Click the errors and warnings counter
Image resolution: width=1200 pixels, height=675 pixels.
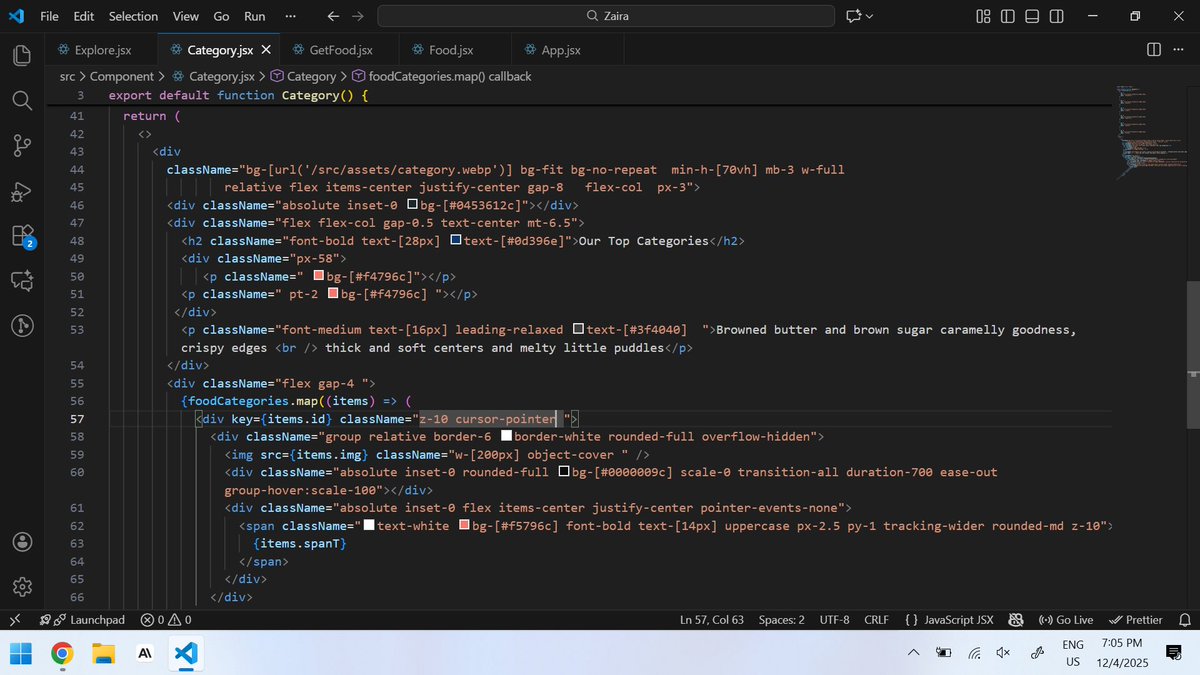point(163,619)
